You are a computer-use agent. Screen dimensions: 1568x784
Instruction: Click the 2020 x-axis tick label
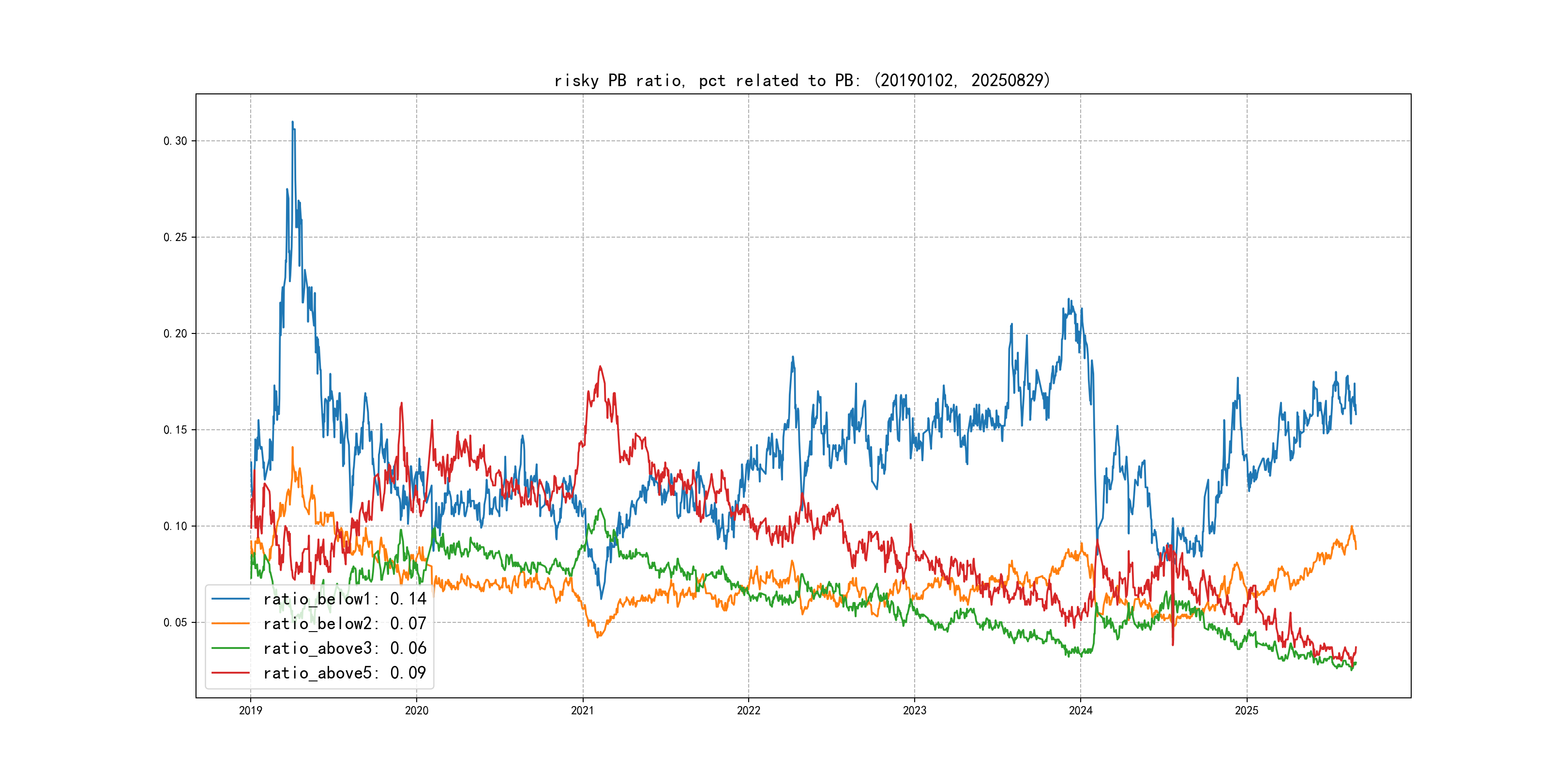point(416,710)
